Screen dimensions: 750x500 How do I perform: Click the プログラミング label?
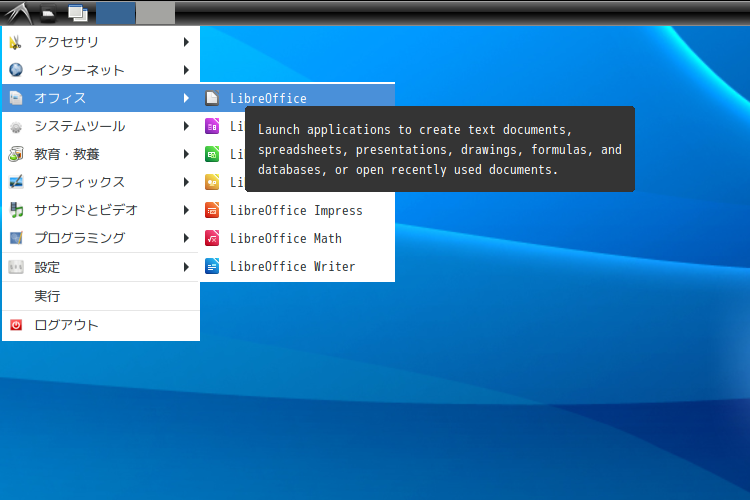tap(80, 238)
